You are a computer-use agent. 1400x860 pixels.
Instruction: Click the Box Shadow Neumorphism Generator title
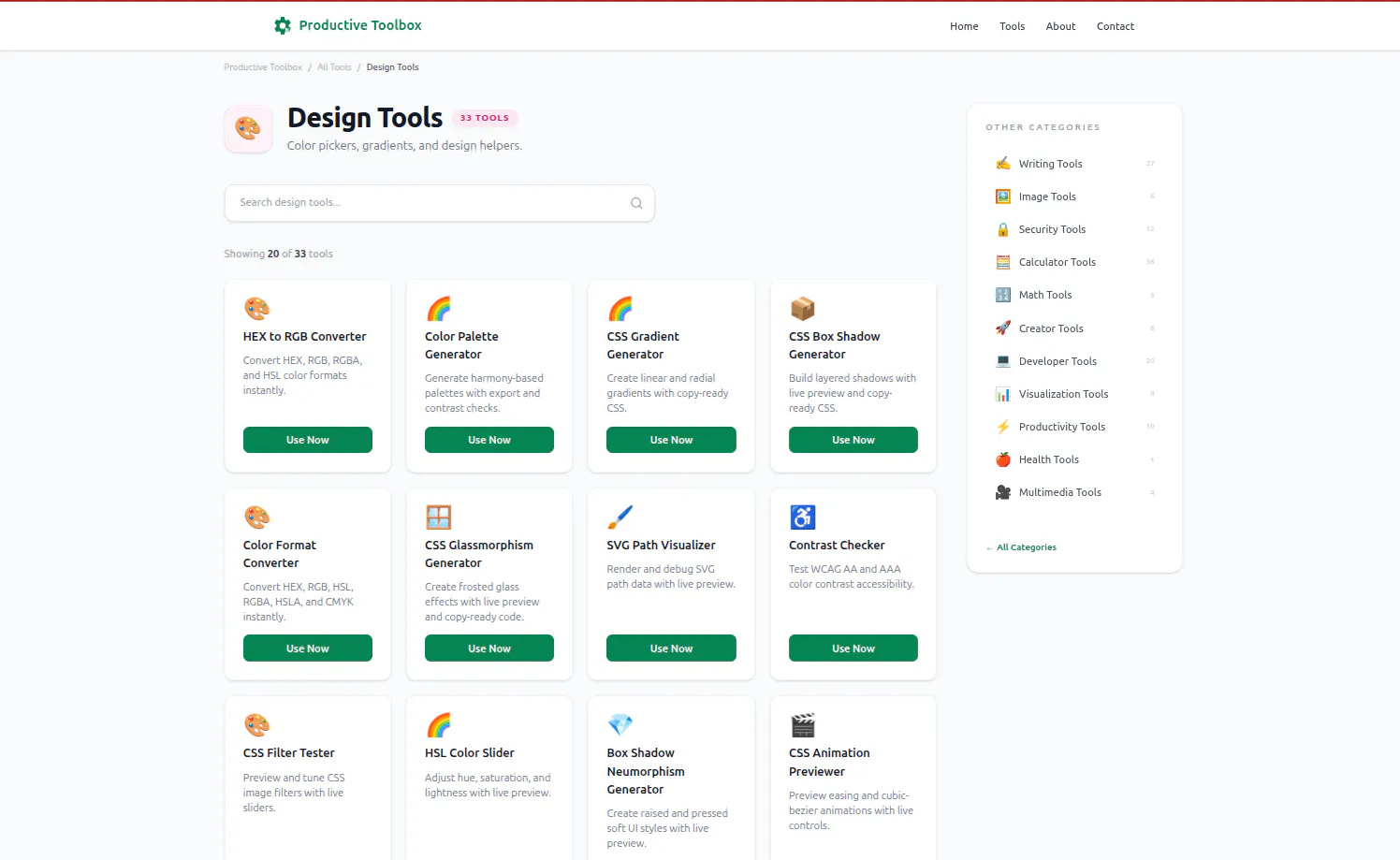(646, 771)
